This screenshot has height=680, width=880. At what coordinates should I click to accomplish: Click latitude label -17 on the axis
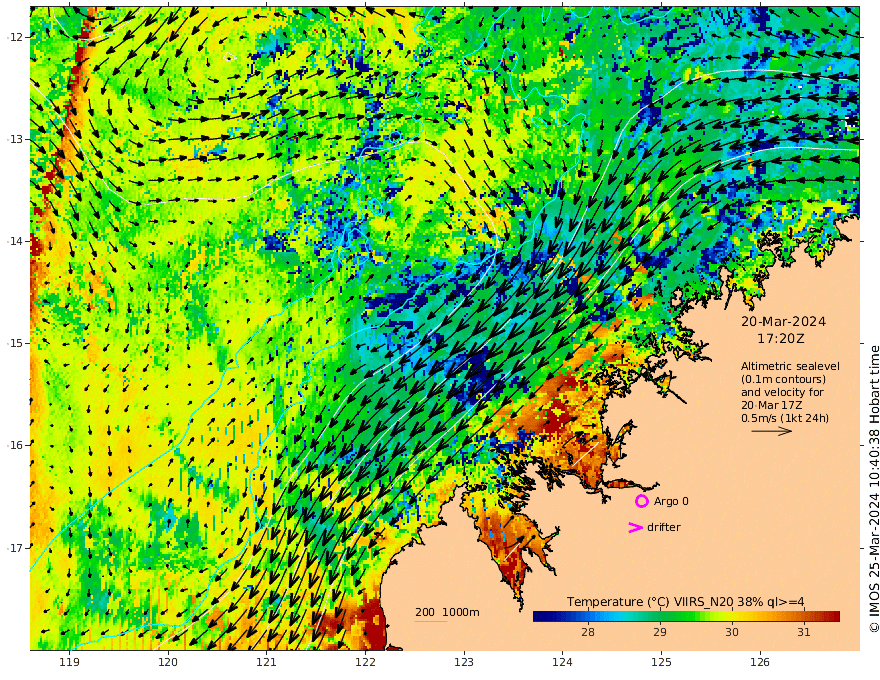coord(15,547)
